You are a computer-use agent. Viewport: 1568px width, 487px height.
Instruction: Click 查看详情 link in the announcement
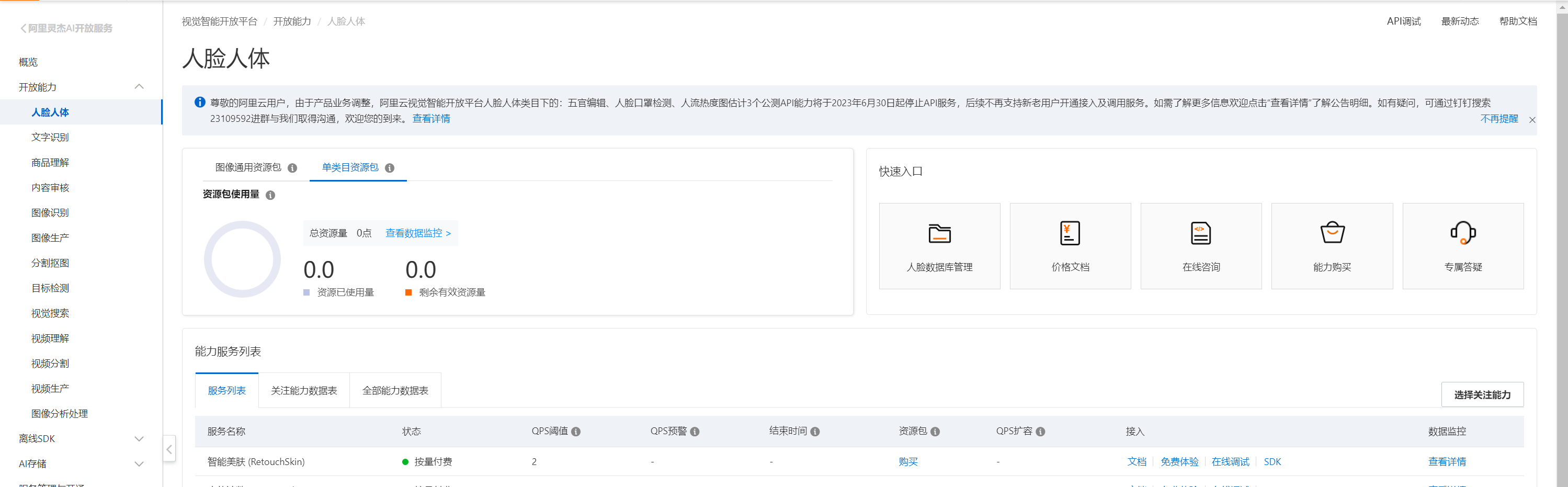[431, 119]
